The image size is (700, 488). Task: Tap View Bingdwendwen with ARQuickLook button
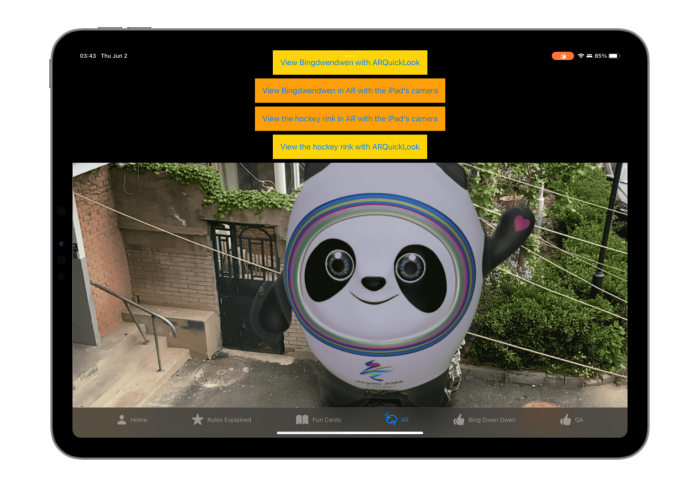(350, 63)
